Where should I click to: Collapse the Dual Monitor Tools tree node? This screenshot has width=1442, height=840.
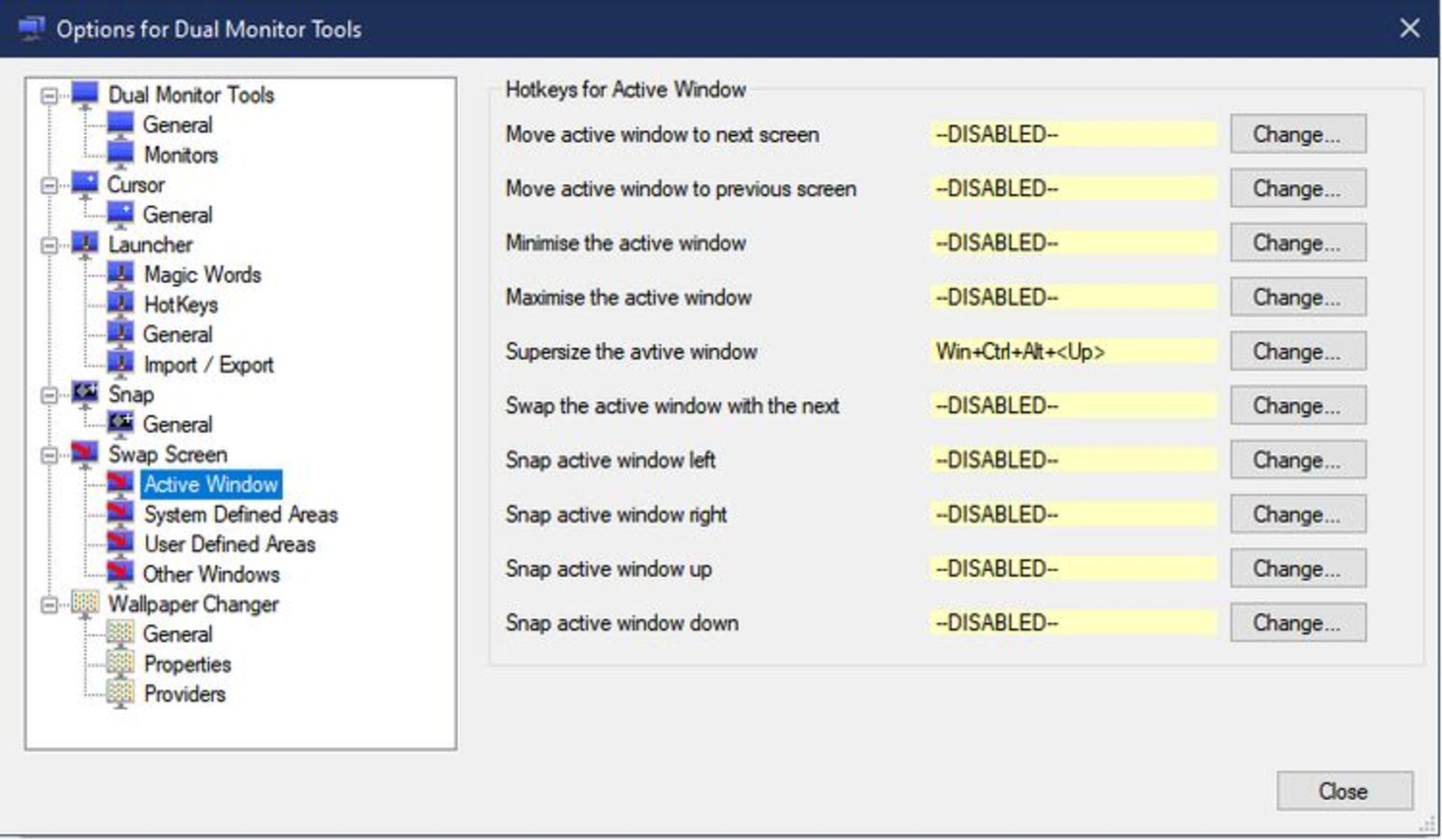[50, 96]
